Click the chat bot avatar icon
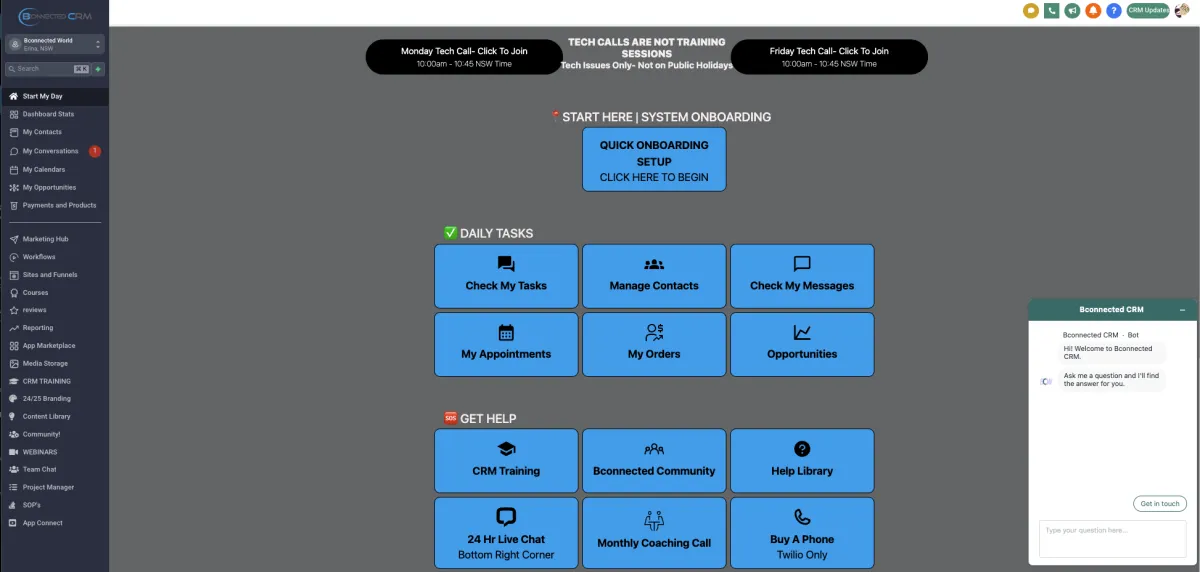 coord(1046,381)
